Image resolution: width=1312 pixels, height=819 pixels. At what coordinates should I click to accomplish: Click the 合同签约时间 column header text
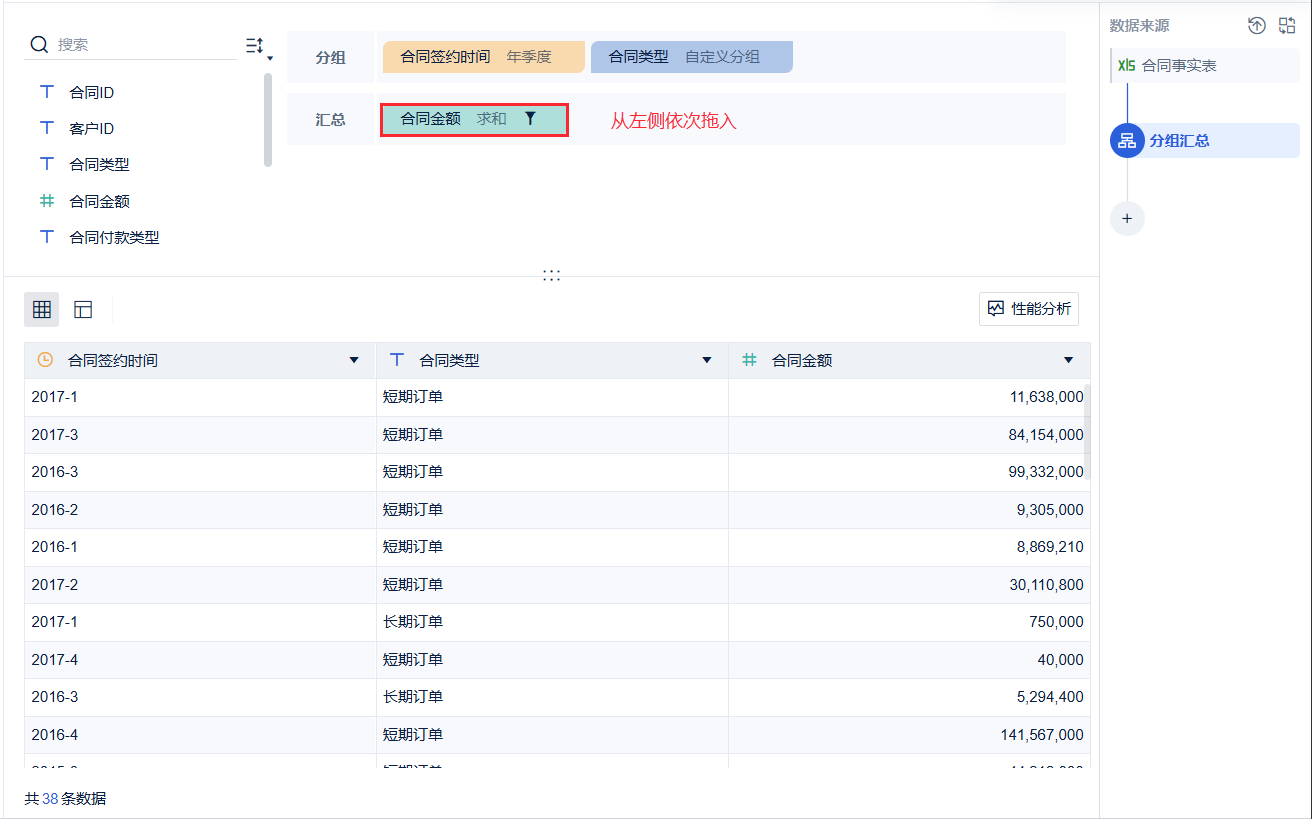coord(112,360)
